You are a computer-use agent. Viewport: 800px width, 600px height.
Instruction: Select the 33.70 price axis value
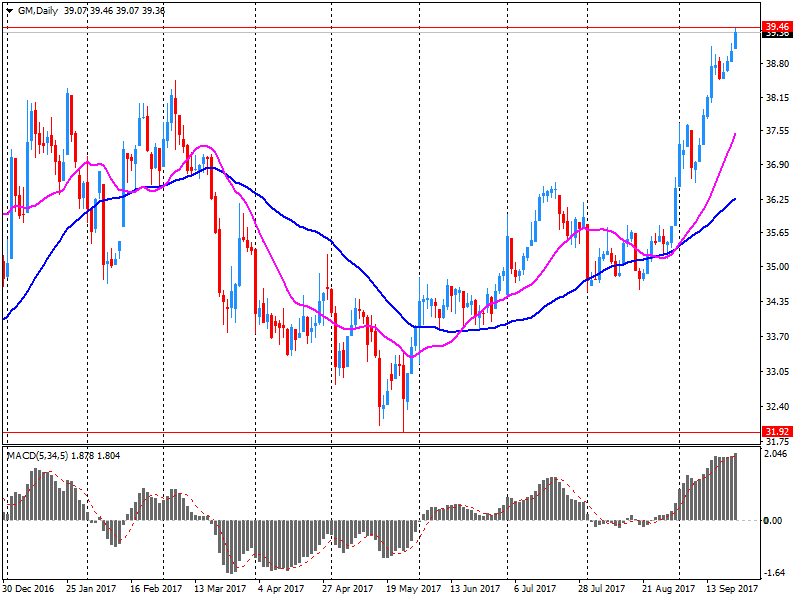point(778,337)
